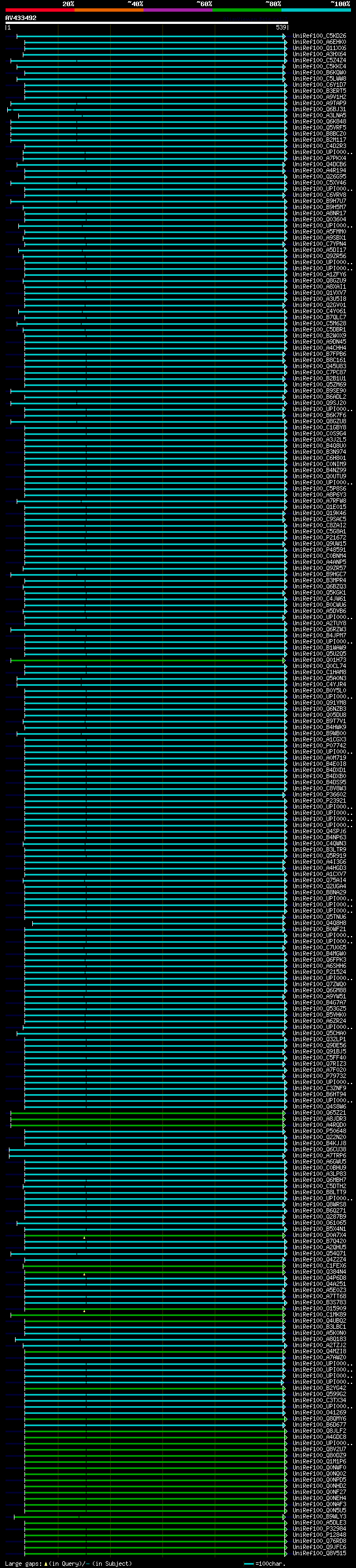
Task: Pick the UniRef100_A1CGX3 entry
Action: [319, 740]
